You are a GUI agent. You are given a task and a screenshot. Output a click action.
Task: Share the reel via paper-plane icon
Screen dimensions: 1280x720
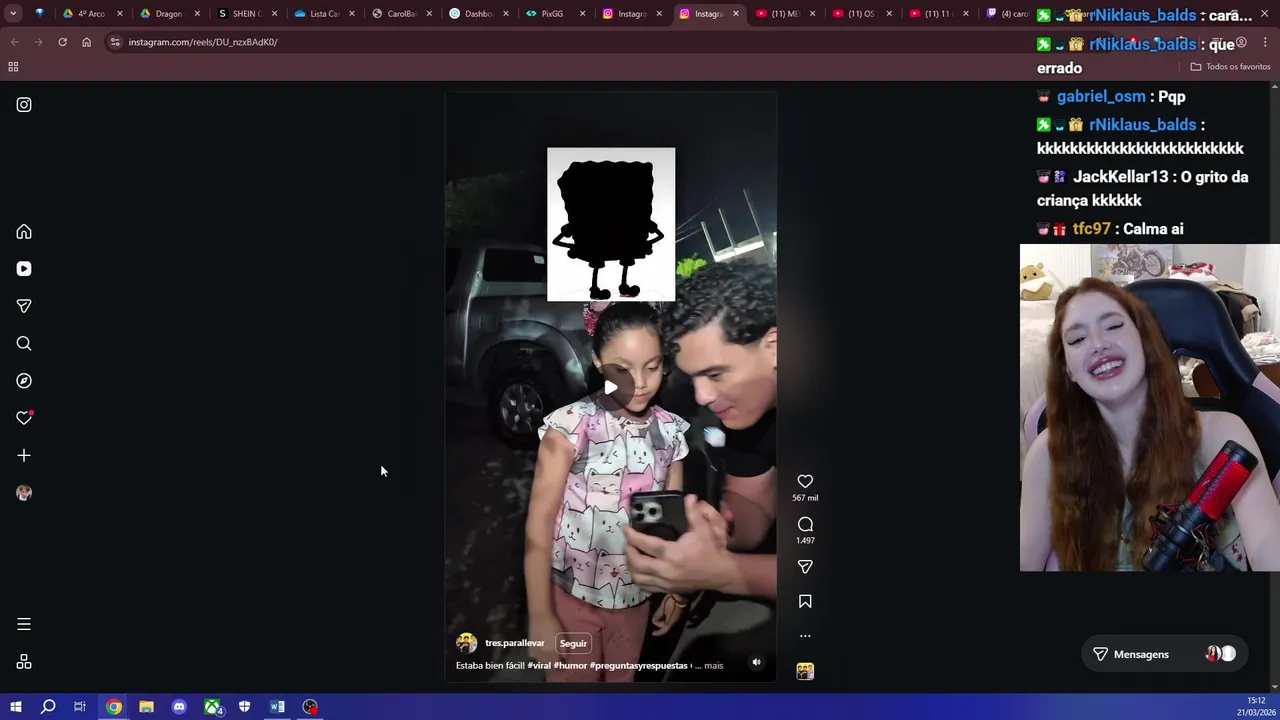tap(805, 567)
